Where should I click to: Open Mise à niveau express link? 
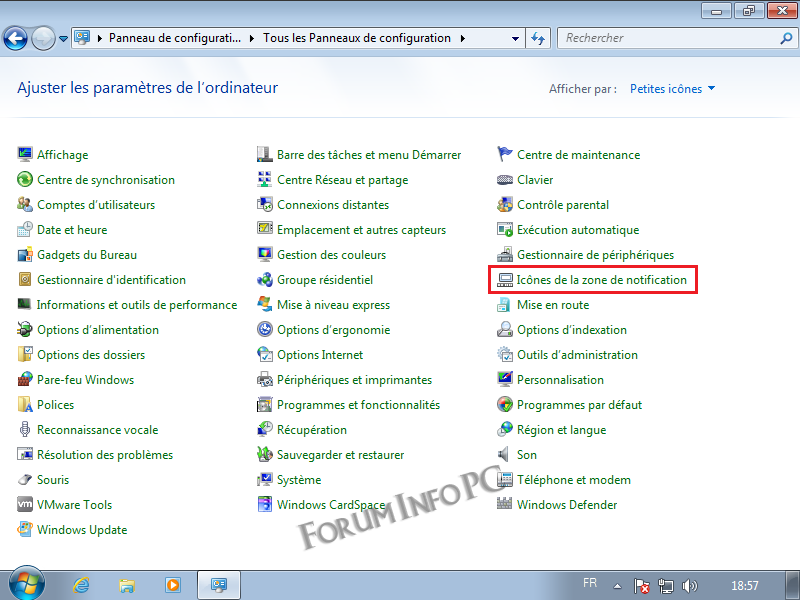(334, 305)
